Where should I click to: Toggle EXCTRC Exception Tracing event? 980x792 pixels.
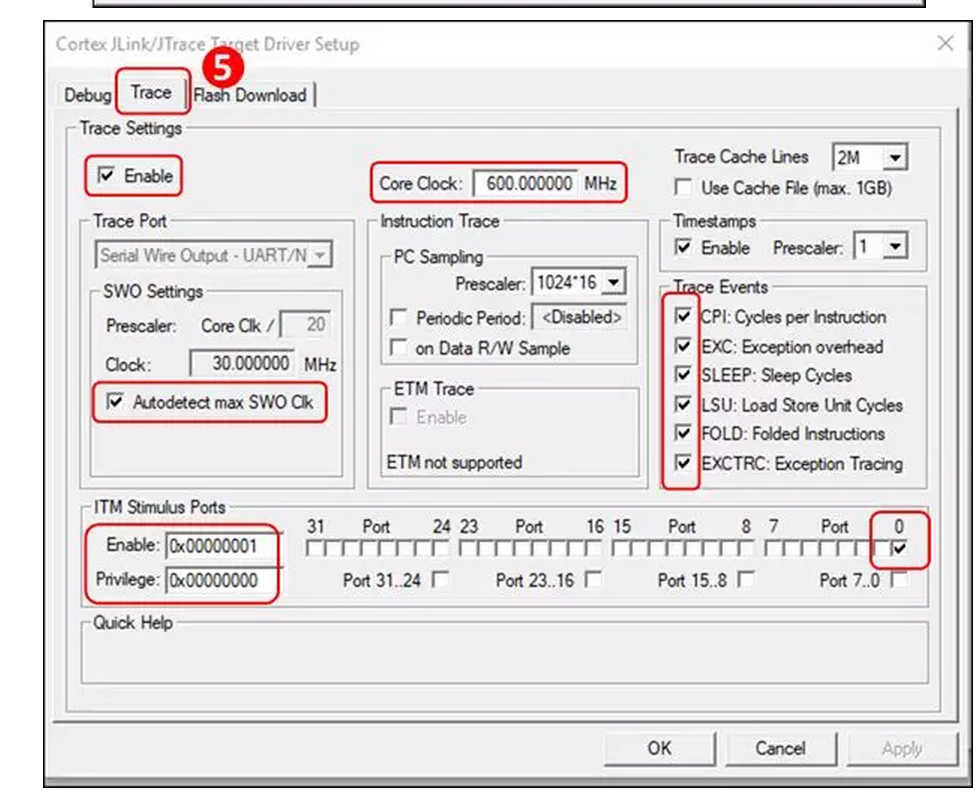tap(683, 463)
